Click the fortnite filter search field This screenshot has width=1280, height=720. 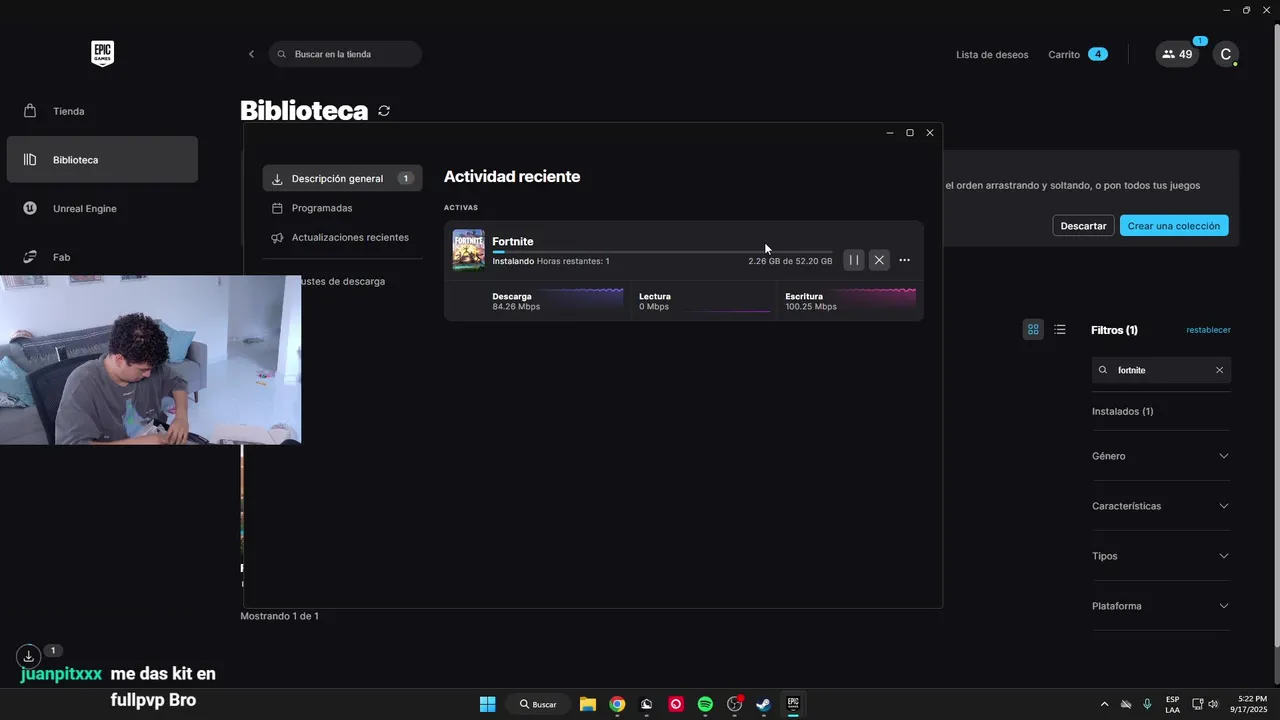(1161, 370)
